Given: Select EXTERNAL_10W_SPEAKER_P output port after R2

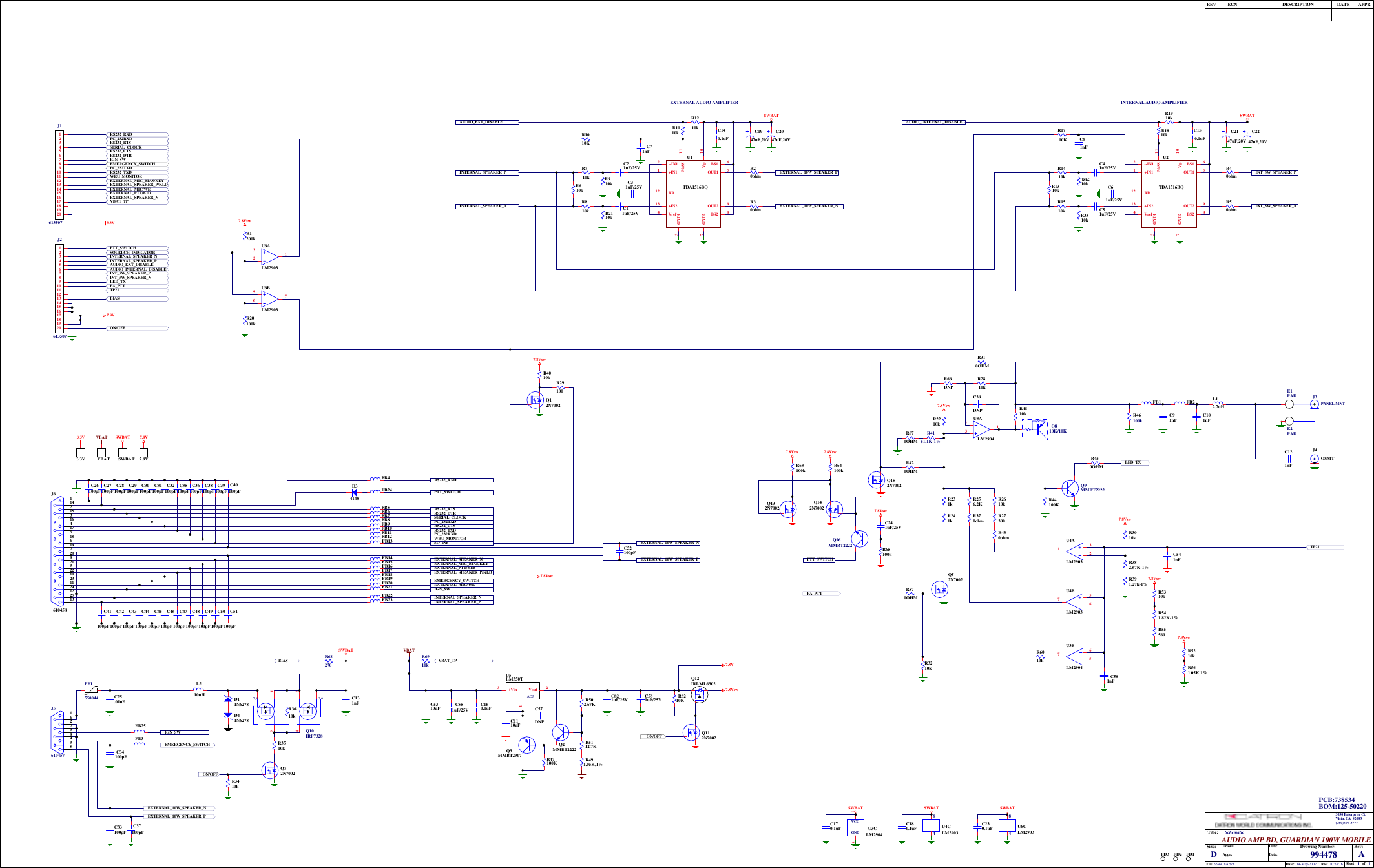Looking at the screenshot, I should pyautogui.click(x=807, y=173).
